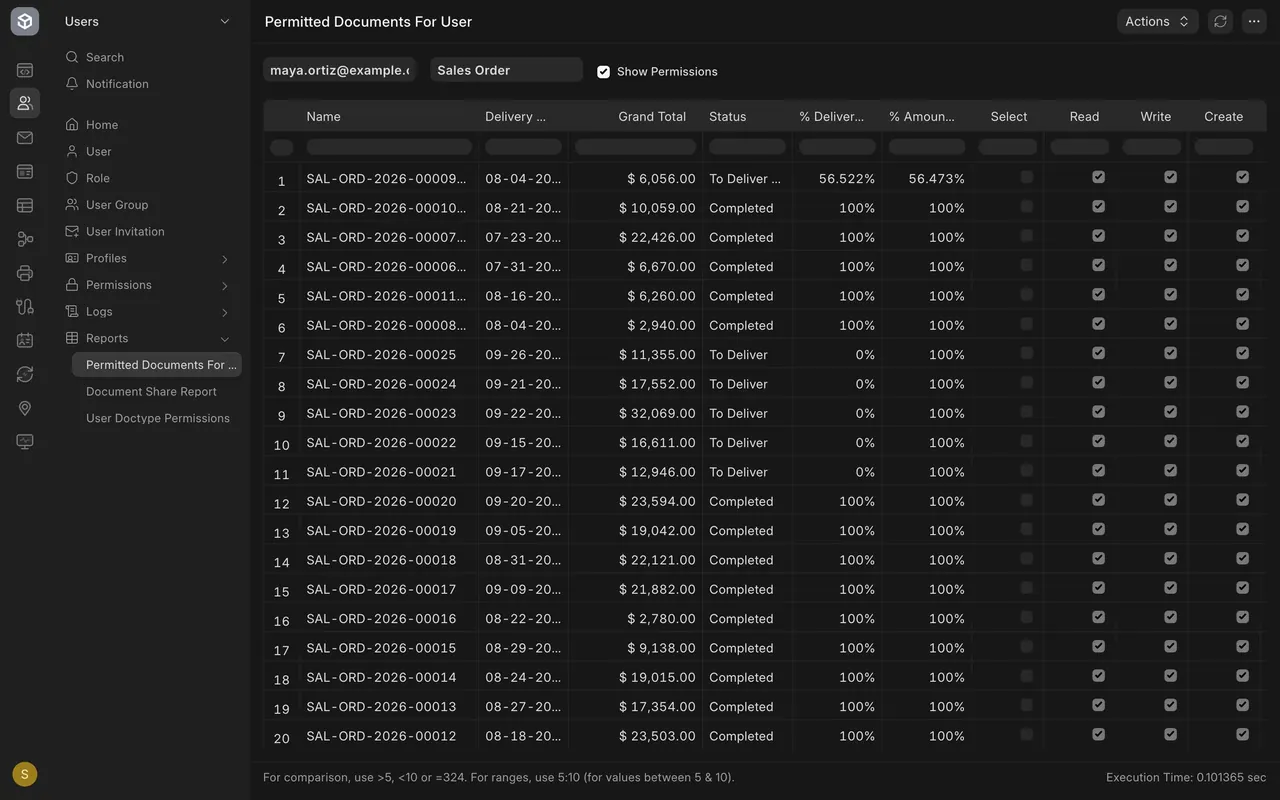Click the Read column header

coord(1084,117)
